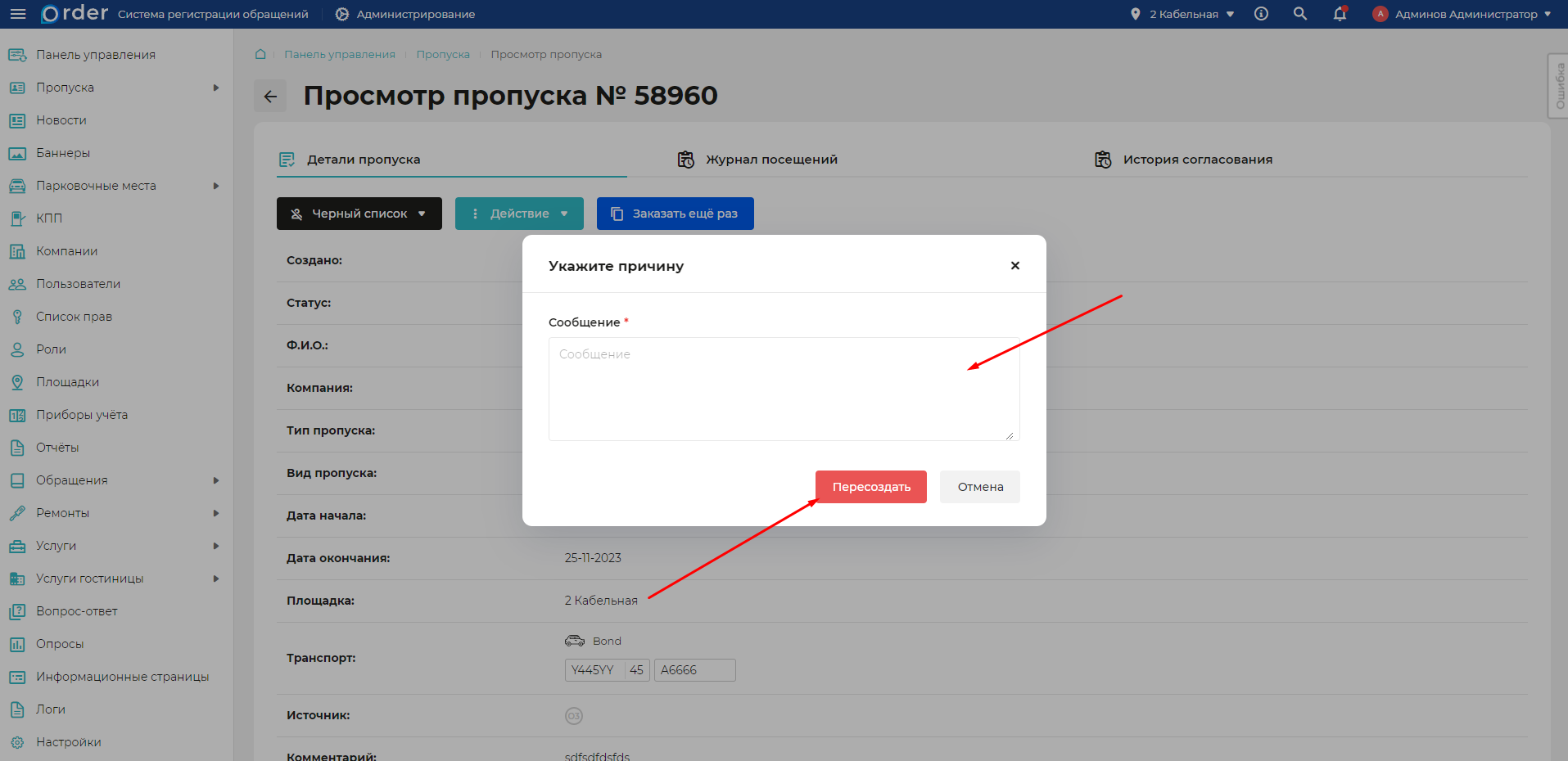Click the search magnifier icon
This screenshot has width=1568, height=761.
pyautogui.click(x=1299, y=14)
